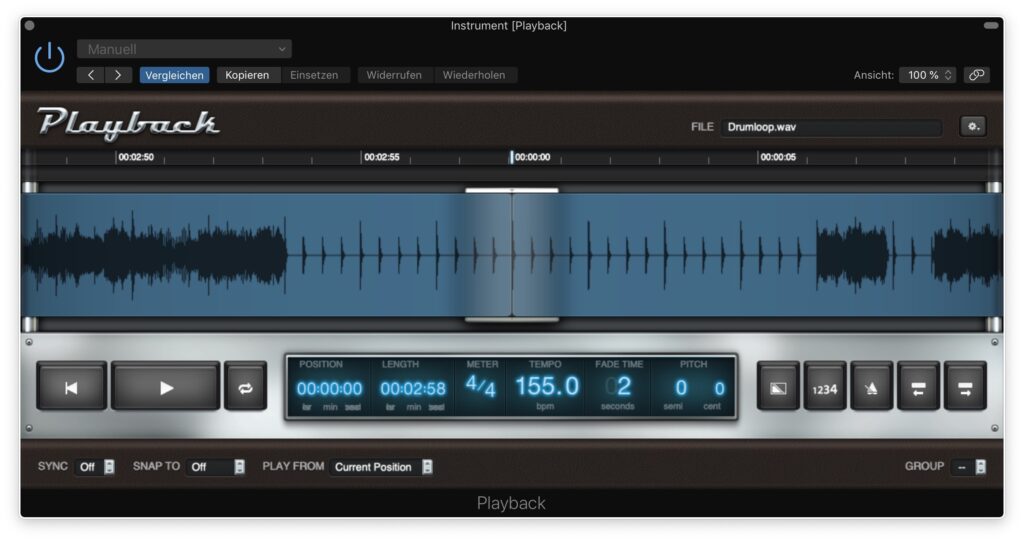1024x541 pixels.
Task: Click the Kopieren button
Action: (247, 75)
